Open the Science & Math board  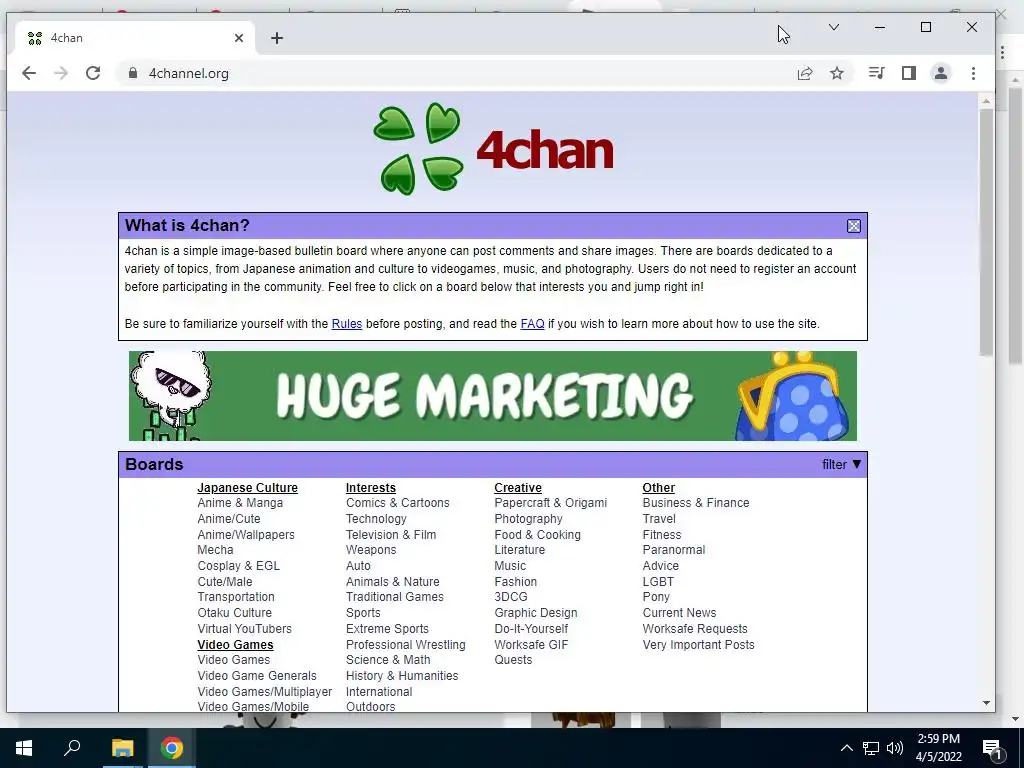[388, 660]
